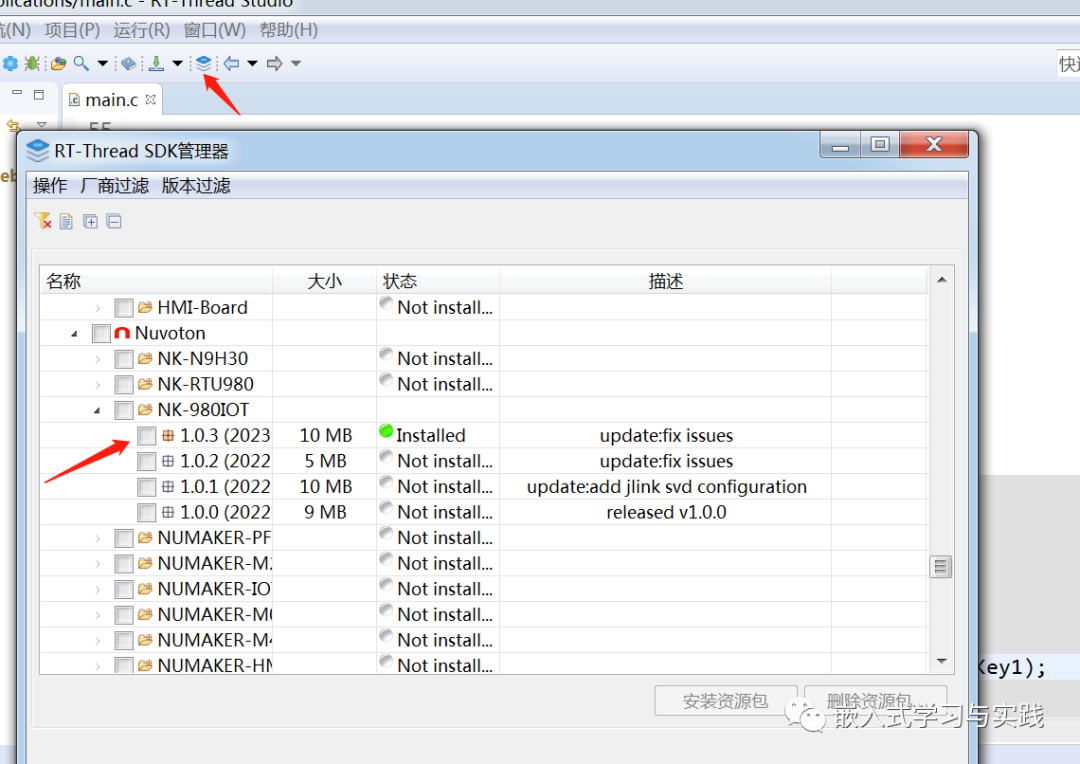Check the NK-980IOT checkbox
The height and width of the screenshot is (764, 1080).
124,410
